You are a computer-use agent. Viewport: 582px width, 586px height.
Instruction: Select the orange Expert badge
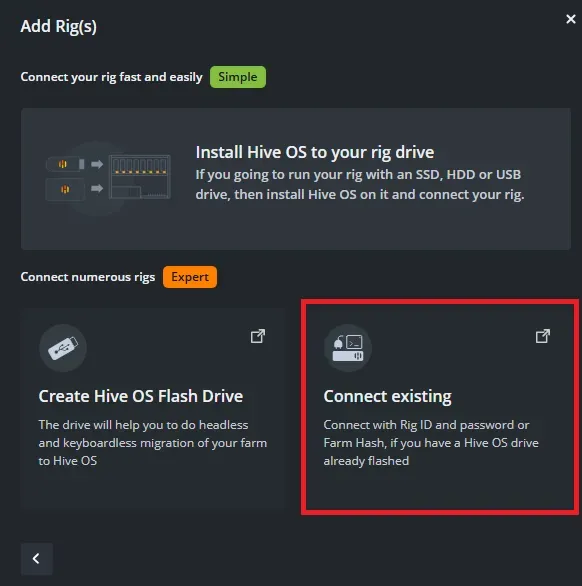(190, 277)
